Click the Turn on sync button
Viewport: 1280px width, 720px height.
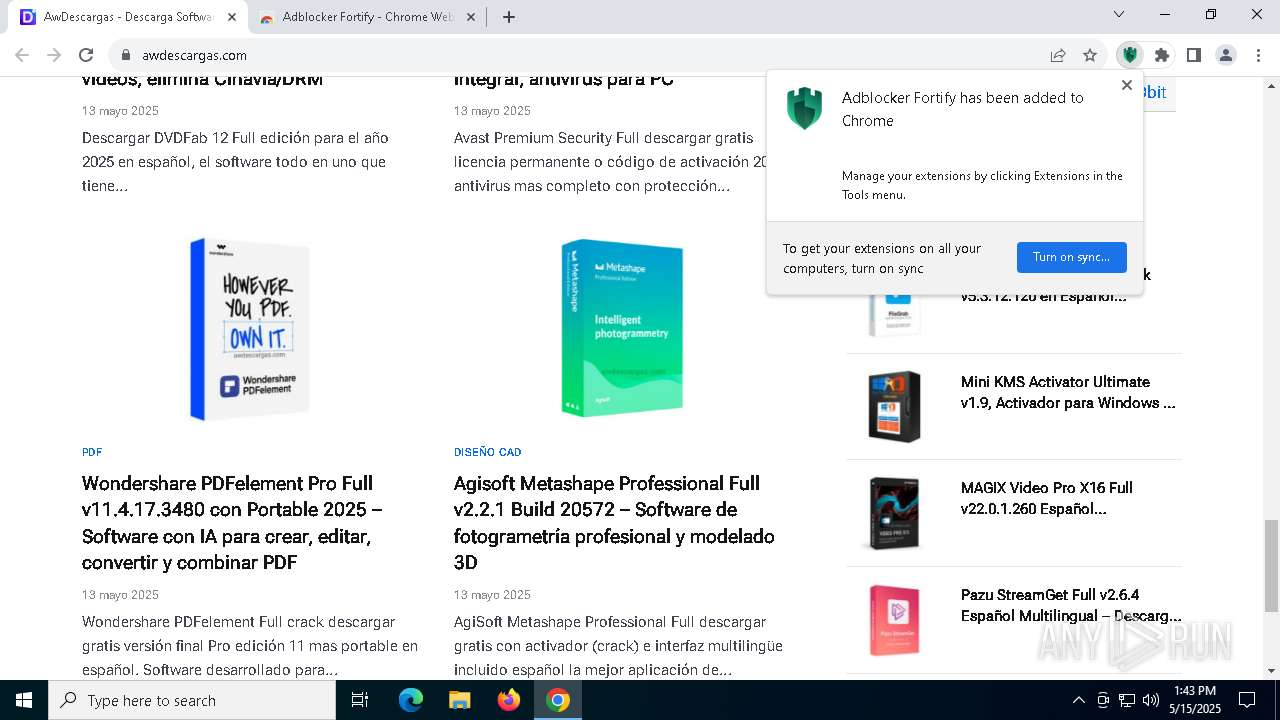(x=1071, y=257)
